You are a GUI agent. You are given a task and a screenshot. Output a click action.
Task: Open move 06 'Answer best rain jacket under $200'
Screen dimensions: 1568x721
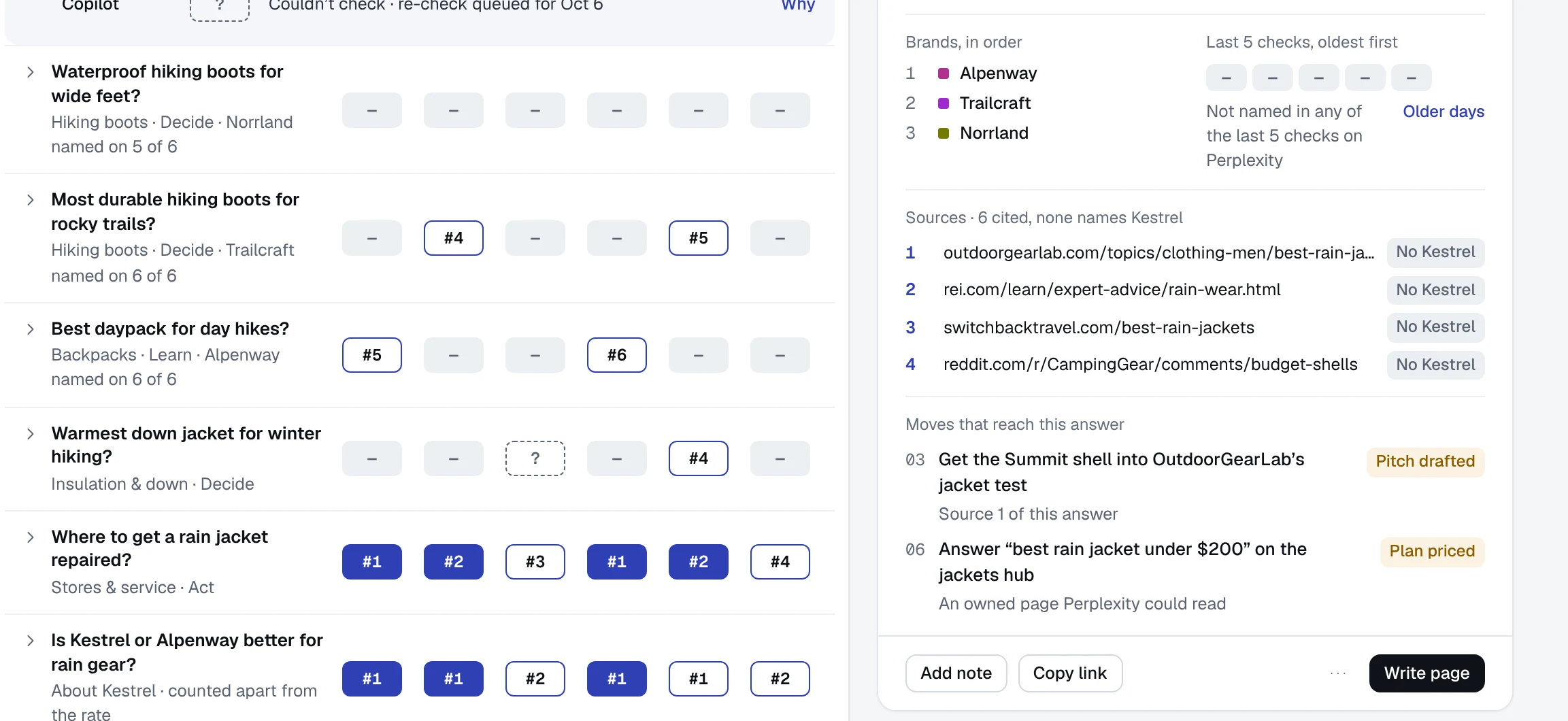(x=1122, y=562)
